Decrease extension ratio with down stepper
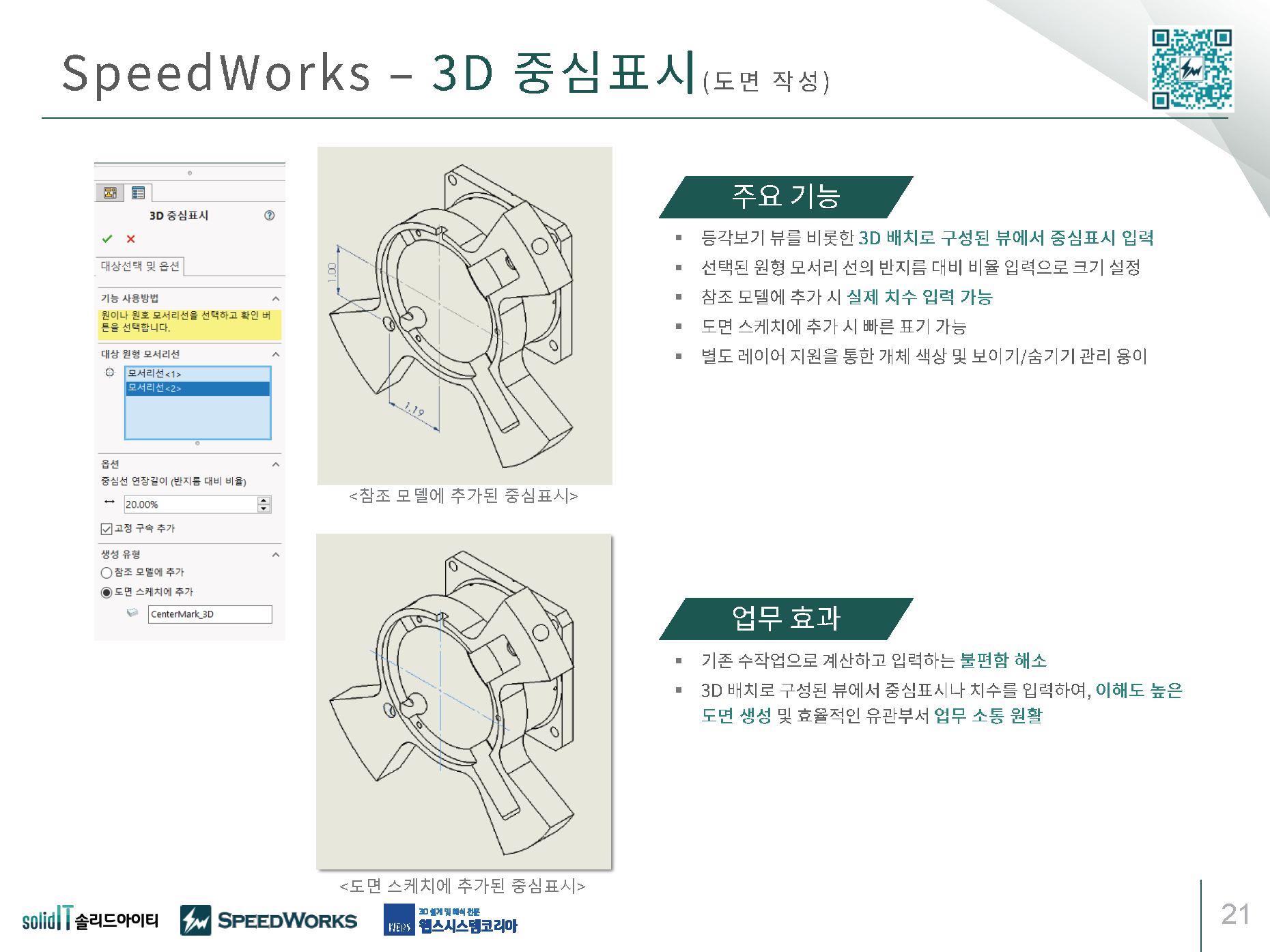 (x=264, y=508)
